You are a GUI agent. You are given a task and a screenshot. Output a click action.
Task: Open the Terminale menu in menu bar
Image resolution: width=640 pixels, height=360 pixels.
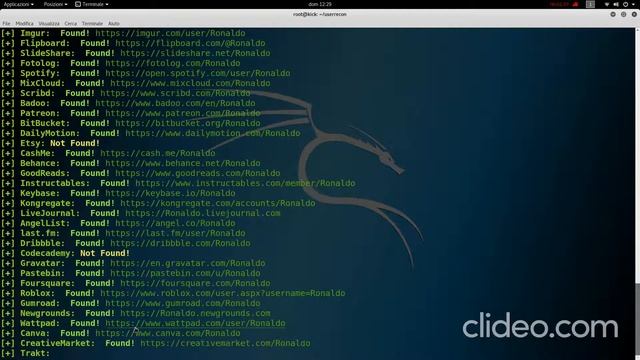point(92,24)
